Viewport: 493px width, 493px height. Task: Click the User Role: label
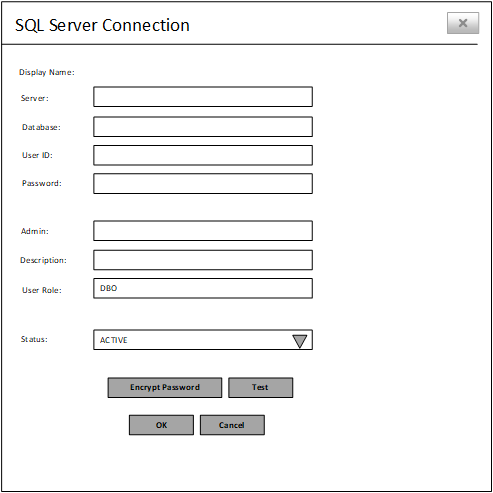tap(42, 290)
